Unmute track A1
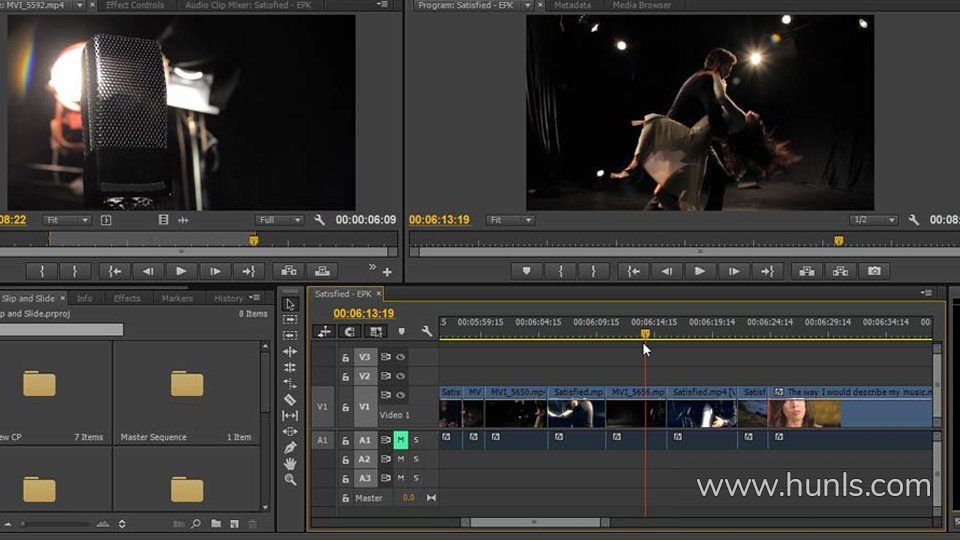This screenshot has width=960, height=540. pos(400,440)
